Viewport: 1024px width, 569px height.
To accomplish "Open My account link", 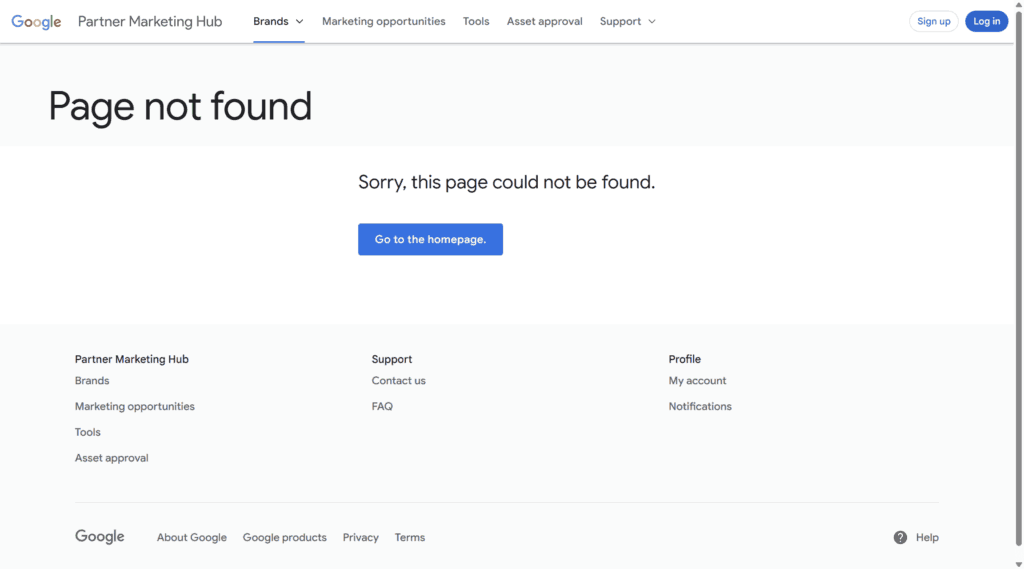I will coord(697,380).
